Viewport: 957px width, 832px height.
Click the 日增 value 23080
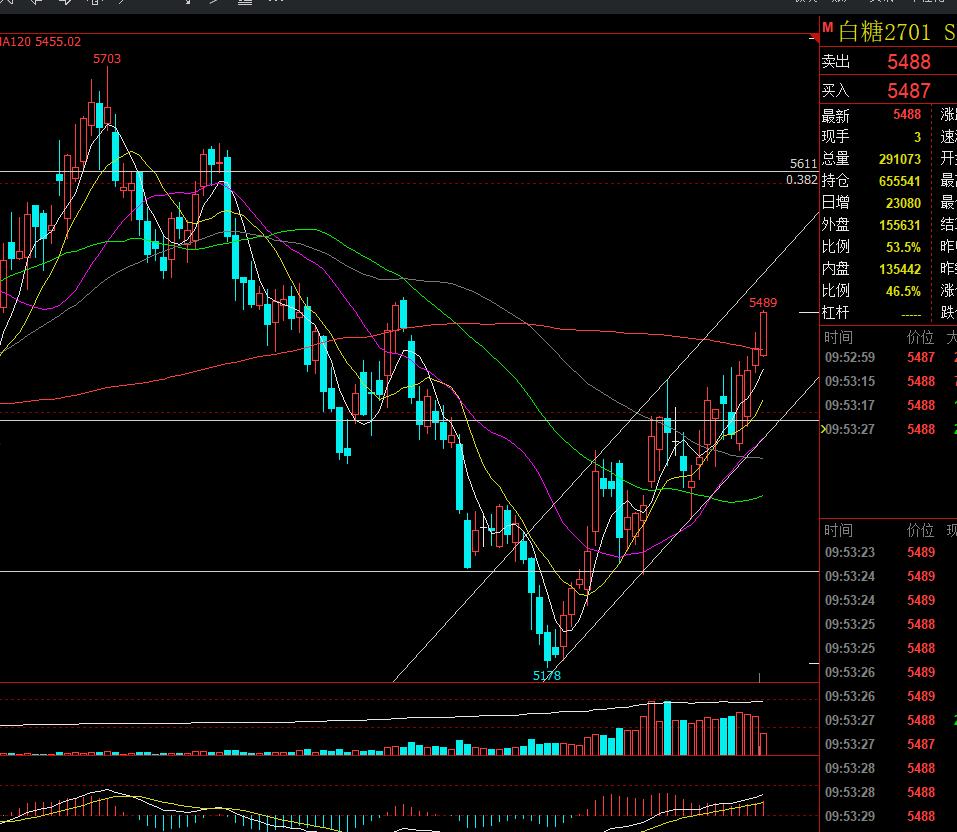(903, 203)
